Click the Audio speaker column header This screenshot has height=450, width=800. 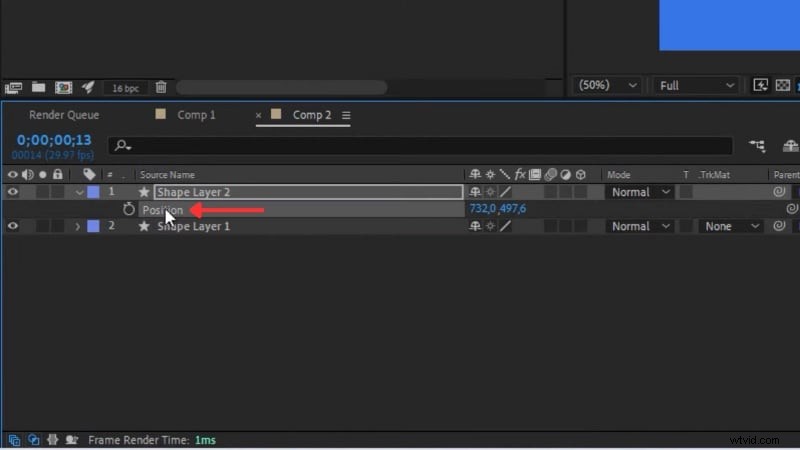28,174
